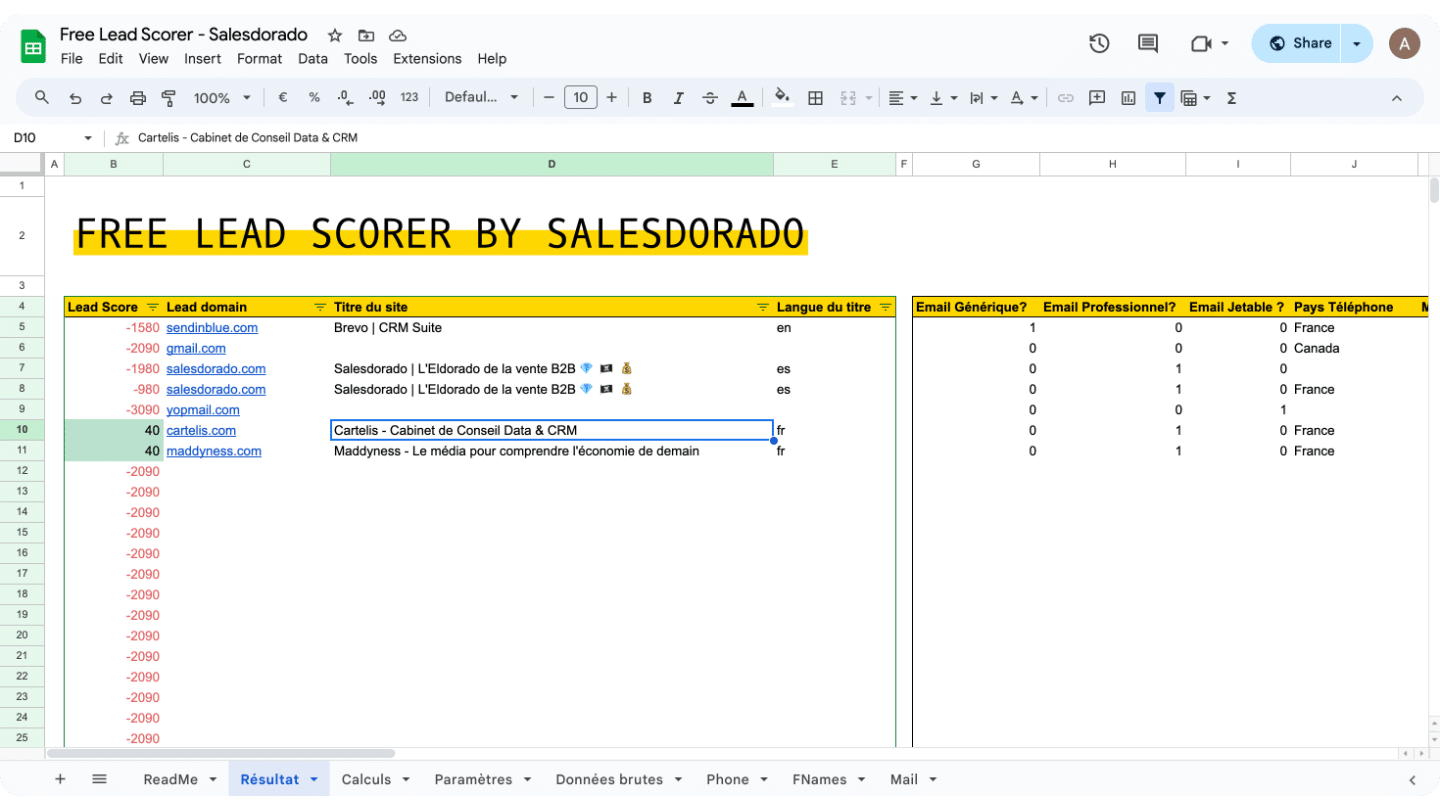View cloud save status icon
This screenshot has width=1440, height=810.
397,35
